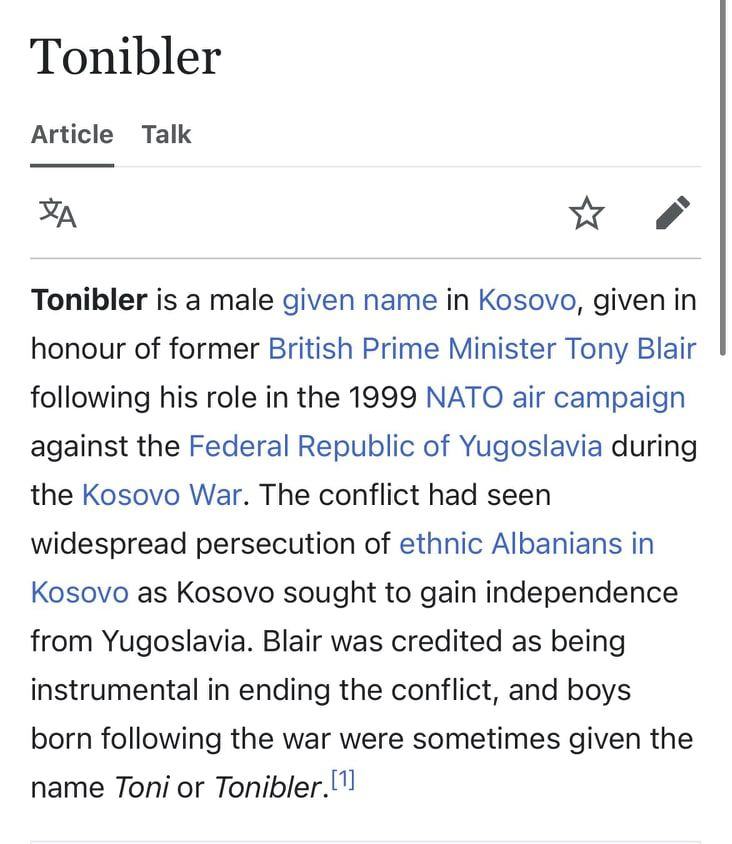
Task: Open the language selection icon
Action: pyautogui.click(x=57, y=213)
